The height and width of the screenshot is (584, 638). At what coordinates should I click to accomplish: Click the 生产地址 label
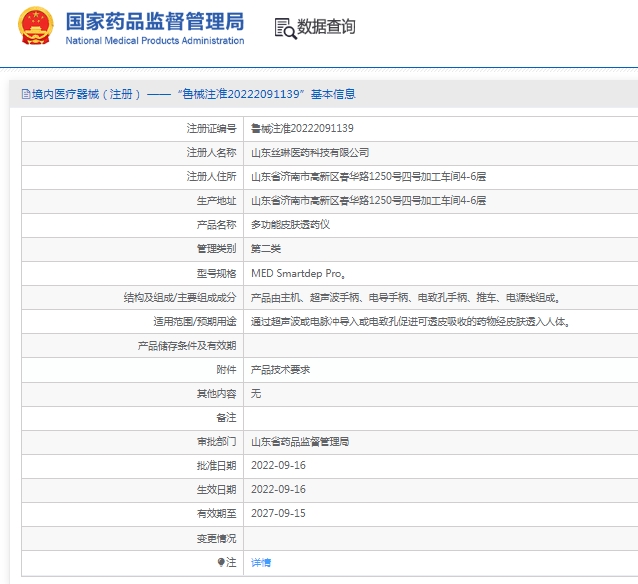[x=216, y=201]
